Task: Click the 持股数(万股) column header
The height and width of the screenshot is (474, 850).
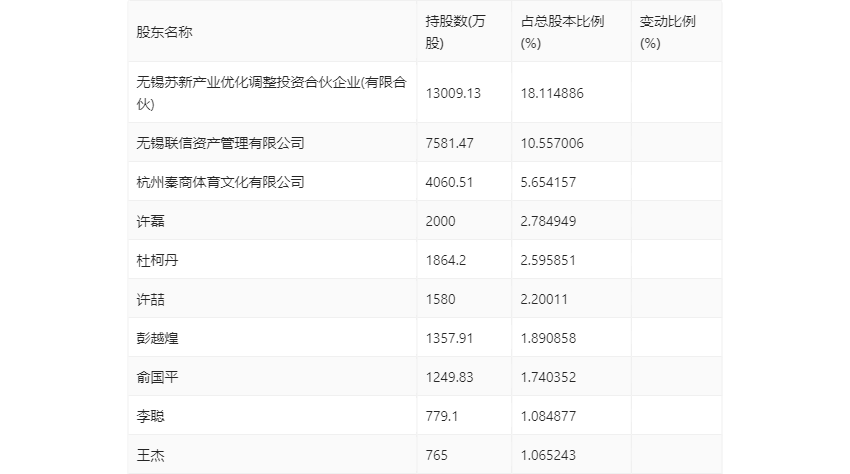Action: click(x=455, y=32)
